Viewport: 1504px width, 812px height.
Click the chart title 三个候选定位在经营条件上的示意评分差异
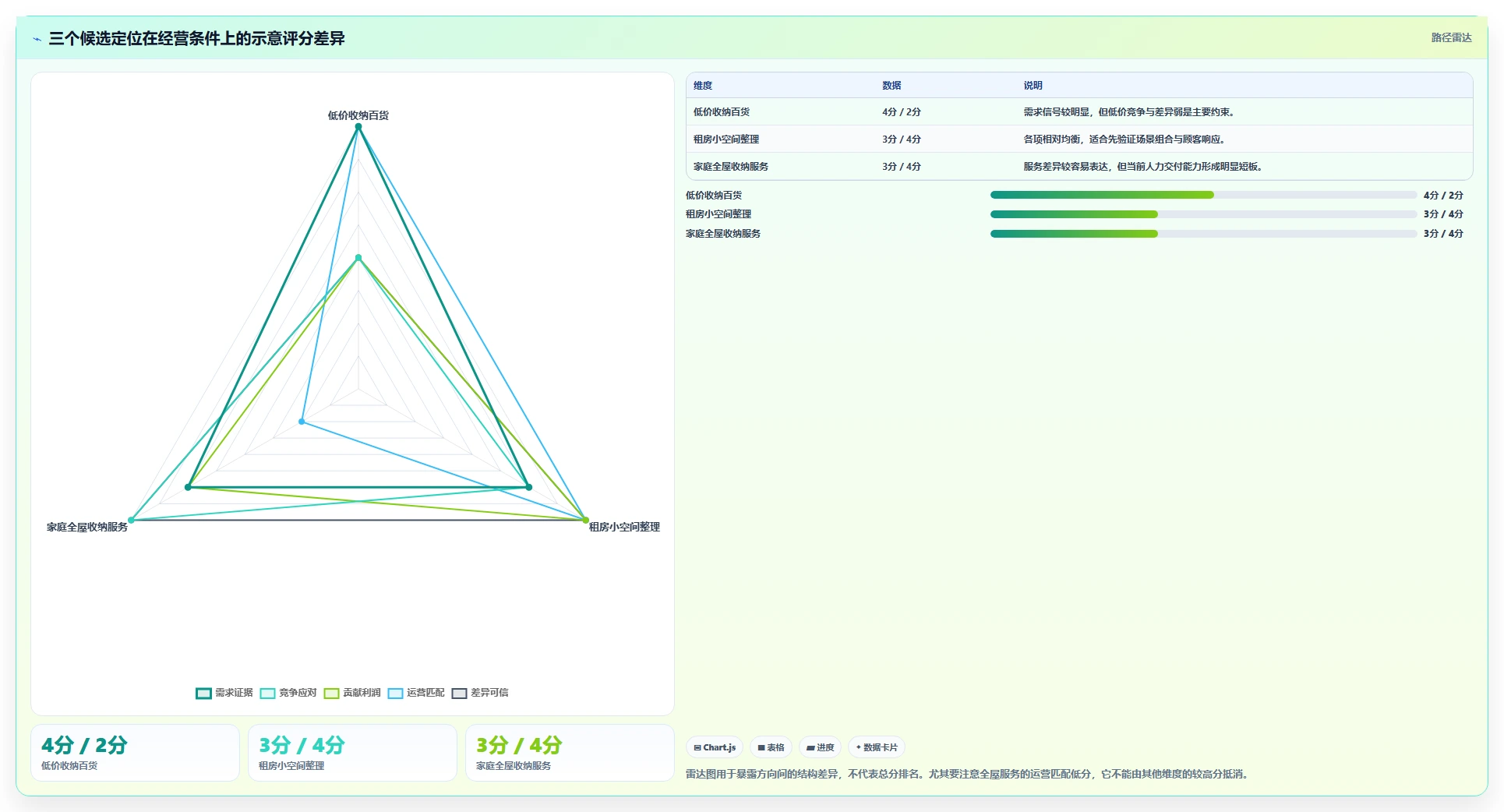197,38
